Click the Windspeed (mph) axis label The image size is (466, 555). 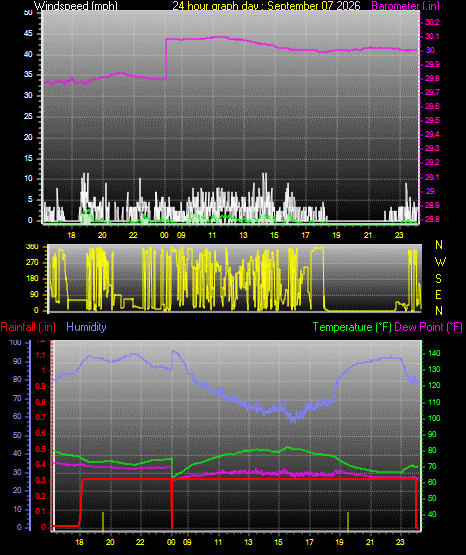tap(76, 5)
